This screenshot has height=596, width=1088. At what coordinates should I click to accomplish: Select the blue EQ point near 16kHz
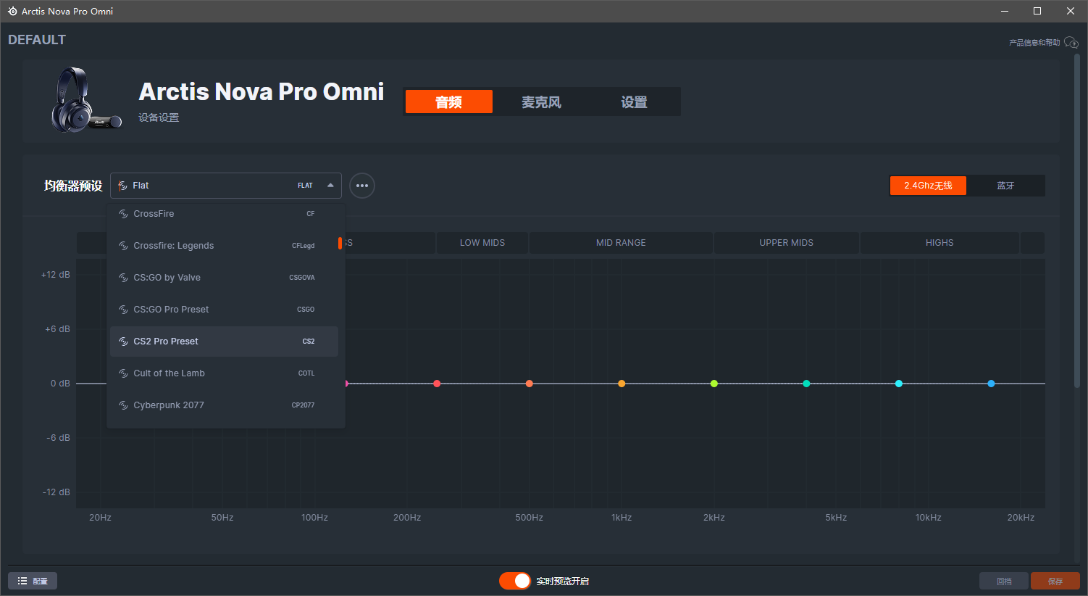(991, 384)
